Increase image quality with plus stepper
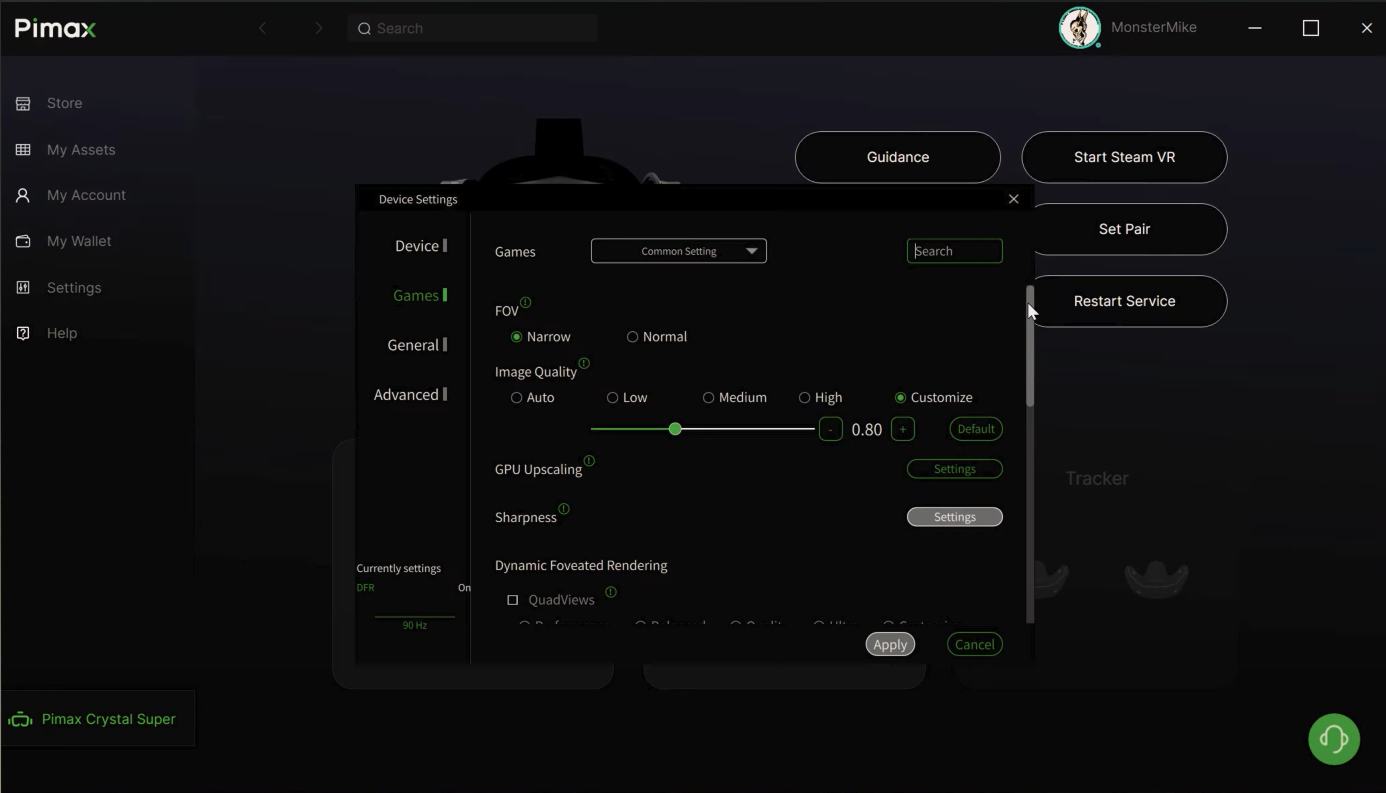Viewport: 1386px width, 793px height. 902,429
